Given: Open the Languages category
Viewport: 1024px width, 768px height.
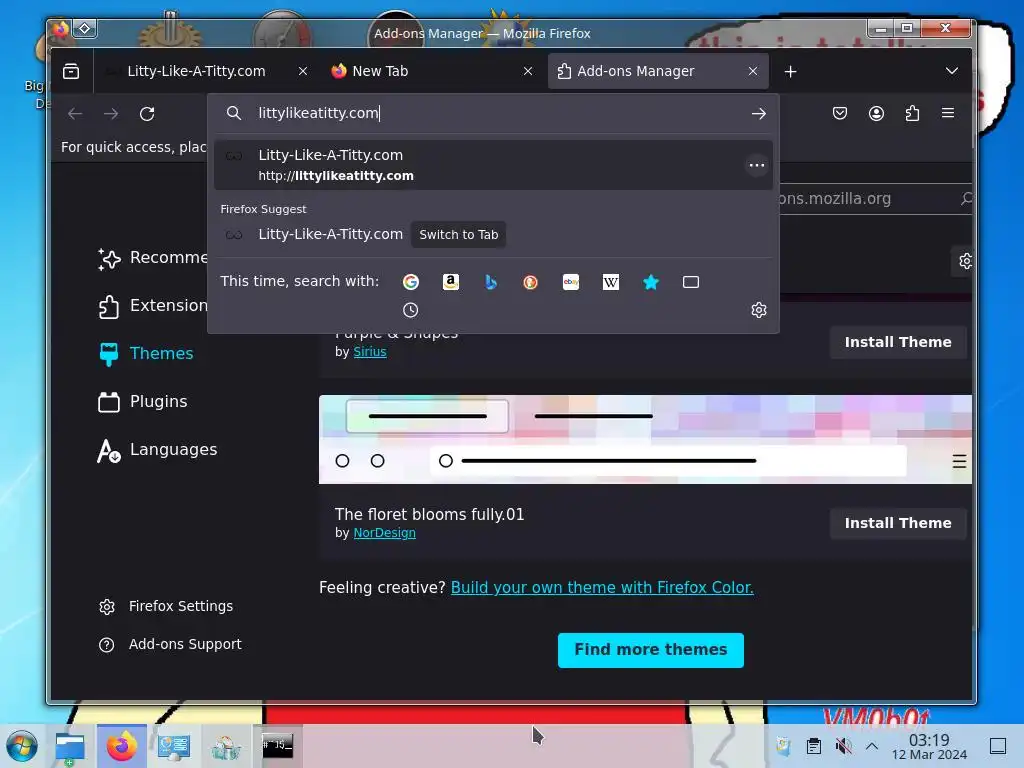Looking at the screenshot, I should (x=157, y=450).
